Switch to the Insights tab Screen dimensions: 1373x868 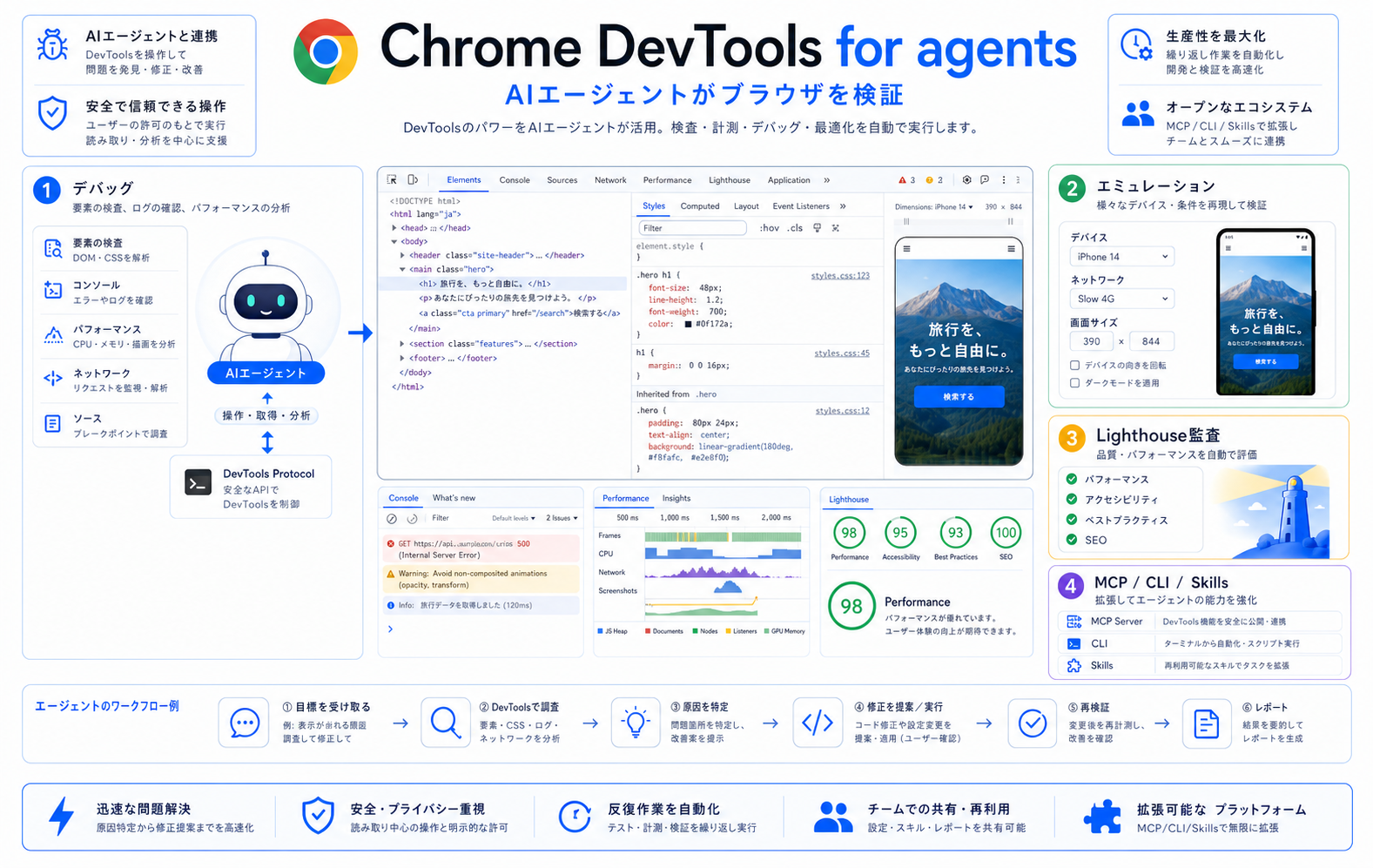(x=676, y=499)
